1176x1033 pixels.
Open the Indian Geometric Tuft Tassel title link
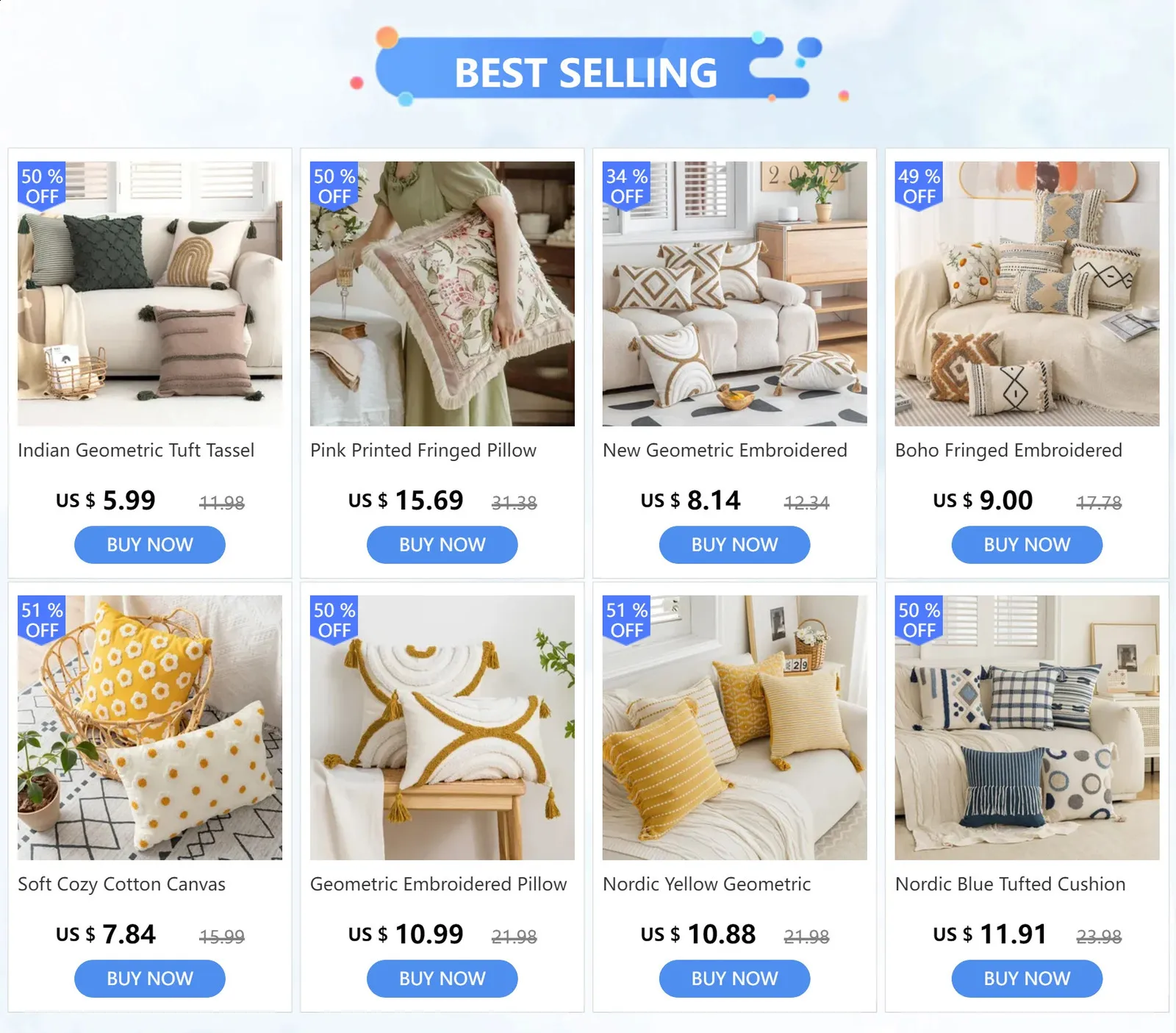pos(136,450)
